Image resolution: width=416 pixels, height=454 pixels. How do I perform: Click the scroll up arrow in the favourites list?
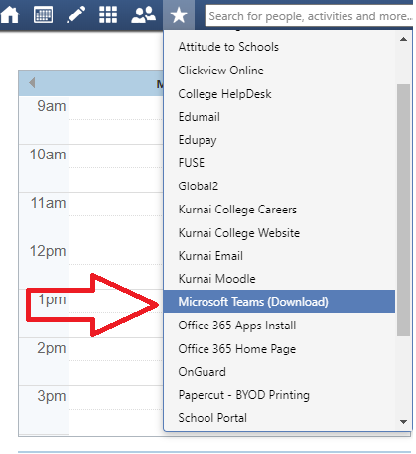(x=403, y=39)
